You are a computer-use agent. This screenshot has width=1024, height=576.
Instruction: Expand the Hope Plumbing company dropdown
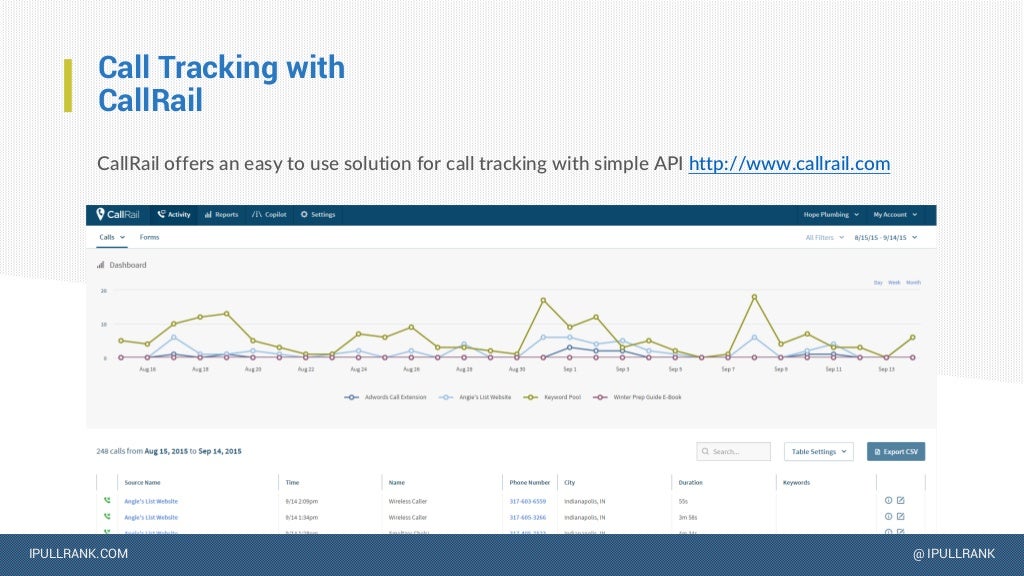(831, 214)
